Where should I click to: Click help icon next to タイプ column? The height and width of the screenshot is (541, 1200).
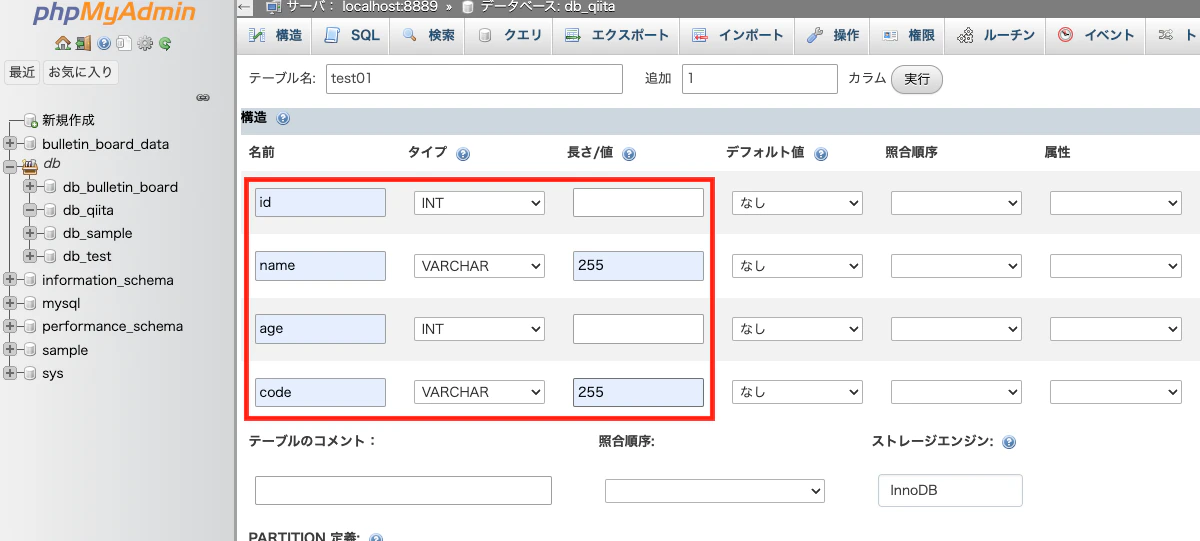pyautogui.click(x=463, y=154)
